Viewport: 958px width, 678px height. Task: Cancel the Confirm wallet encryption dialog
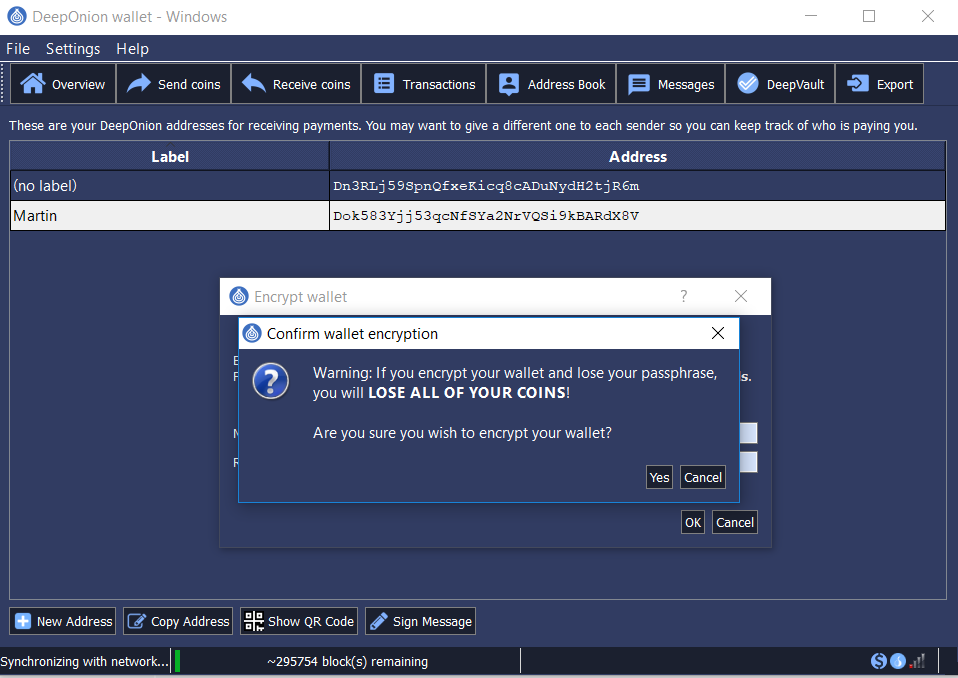coord(703,477)
